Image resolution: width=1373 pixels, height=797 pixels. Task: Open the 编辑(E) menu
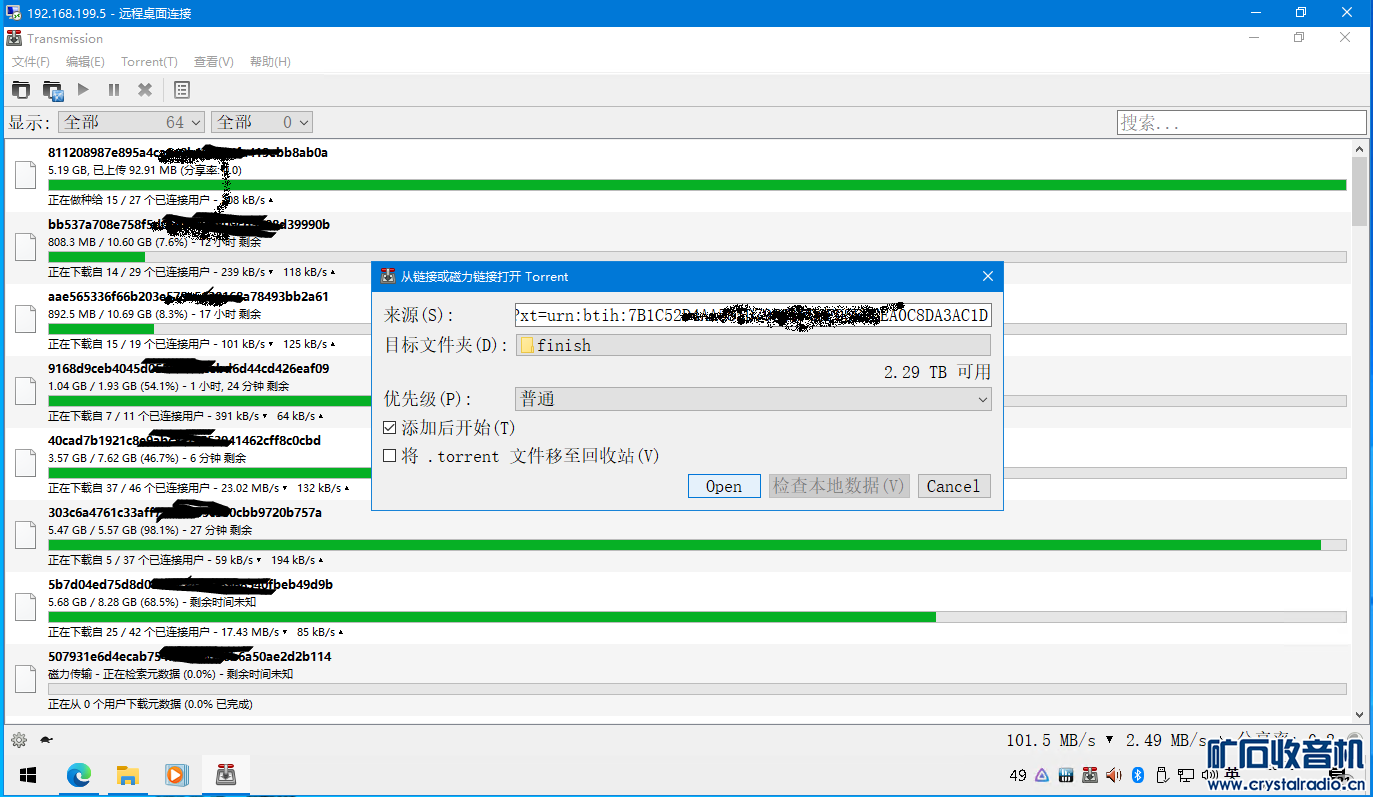tap(85, 62)
